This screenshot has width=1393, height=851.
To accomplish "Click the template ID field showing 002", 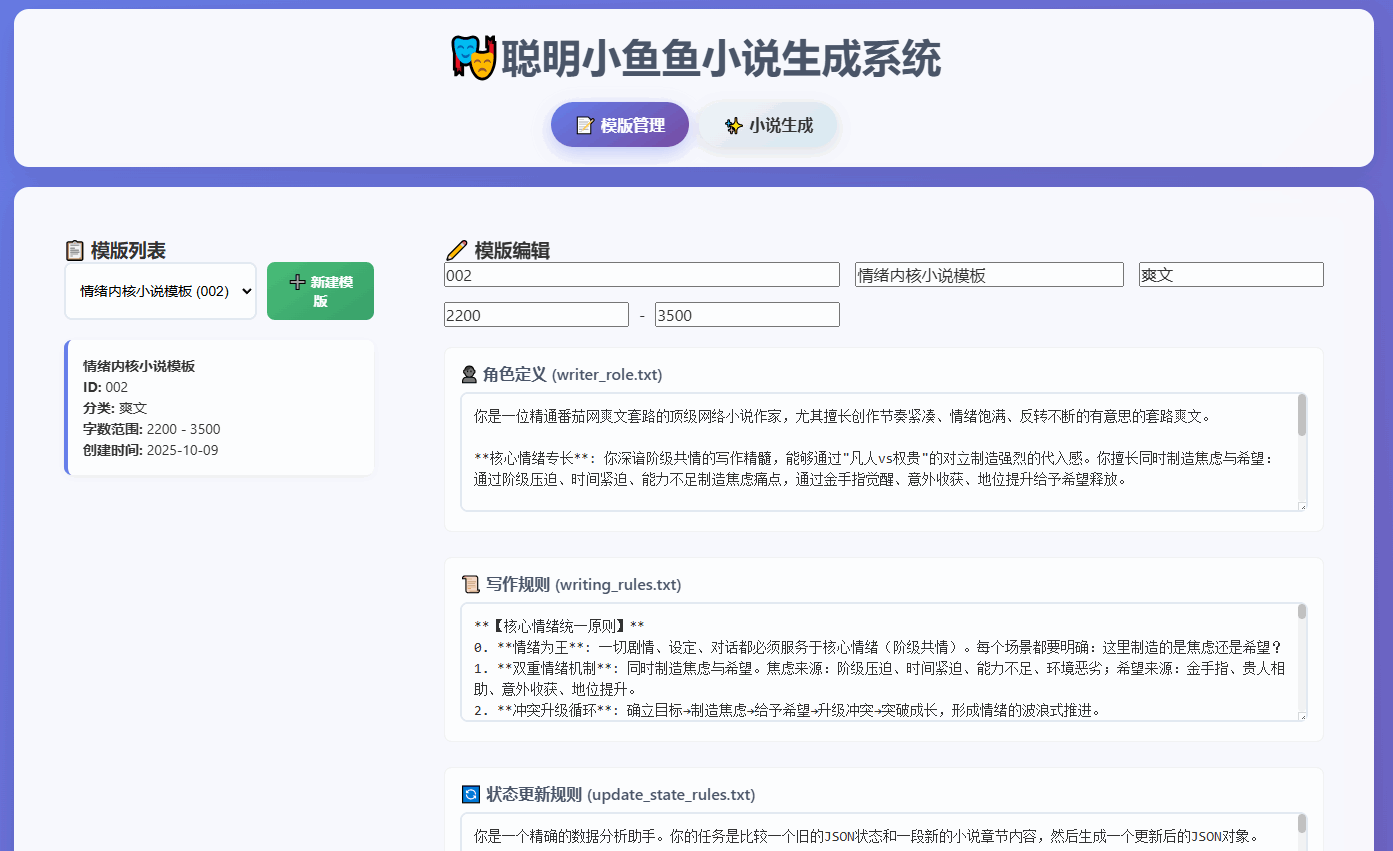I will point(641,275).
